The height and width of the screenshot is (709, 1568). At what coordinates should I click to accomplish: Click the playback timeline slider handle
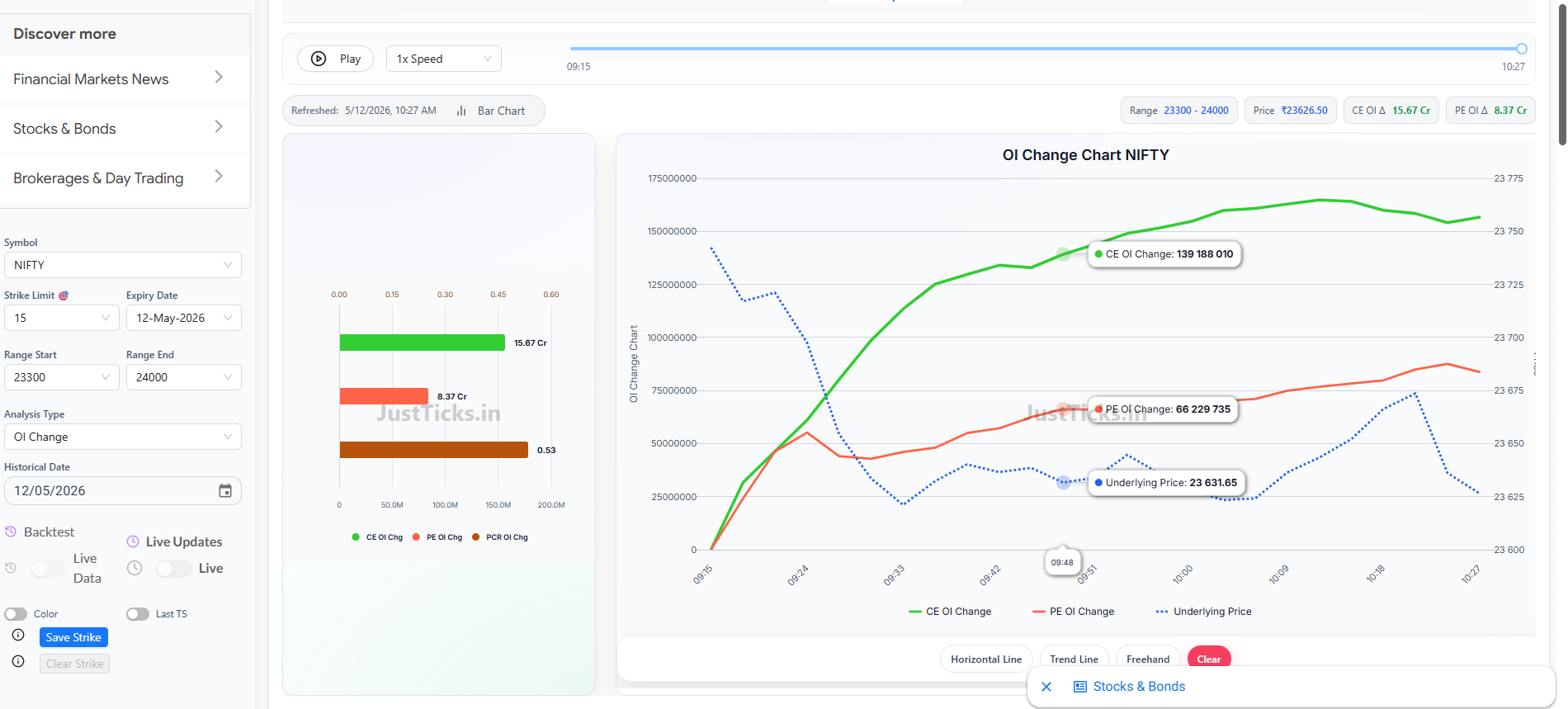pyautogui.click(x=1522, y=49)
